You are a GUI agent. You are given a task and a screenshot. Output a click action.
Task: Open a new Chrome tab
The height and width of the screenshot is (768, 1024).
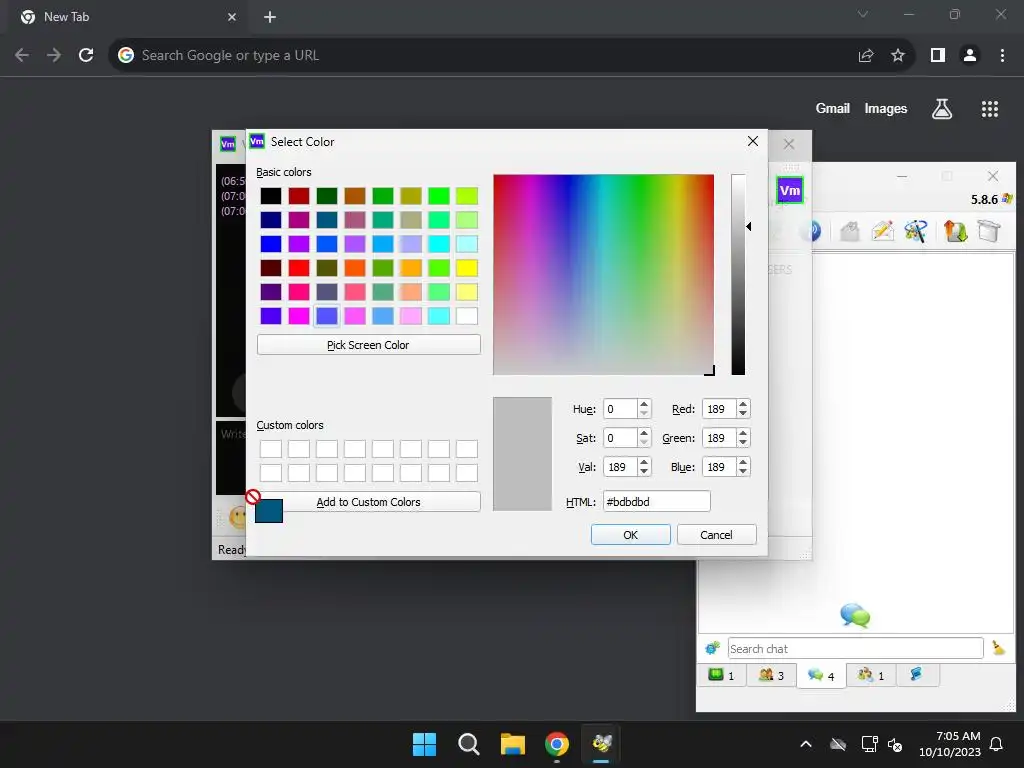(270, 17)
